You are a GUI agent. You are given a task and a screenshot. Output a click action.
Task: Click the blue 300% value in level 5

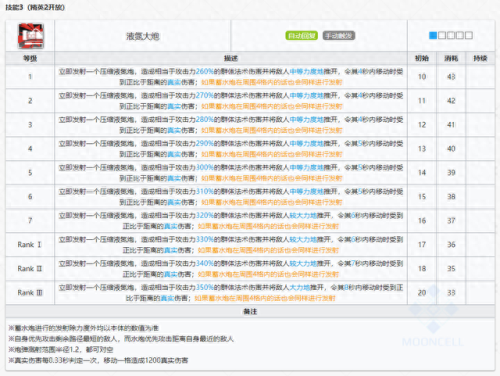[x=205, y=167]
